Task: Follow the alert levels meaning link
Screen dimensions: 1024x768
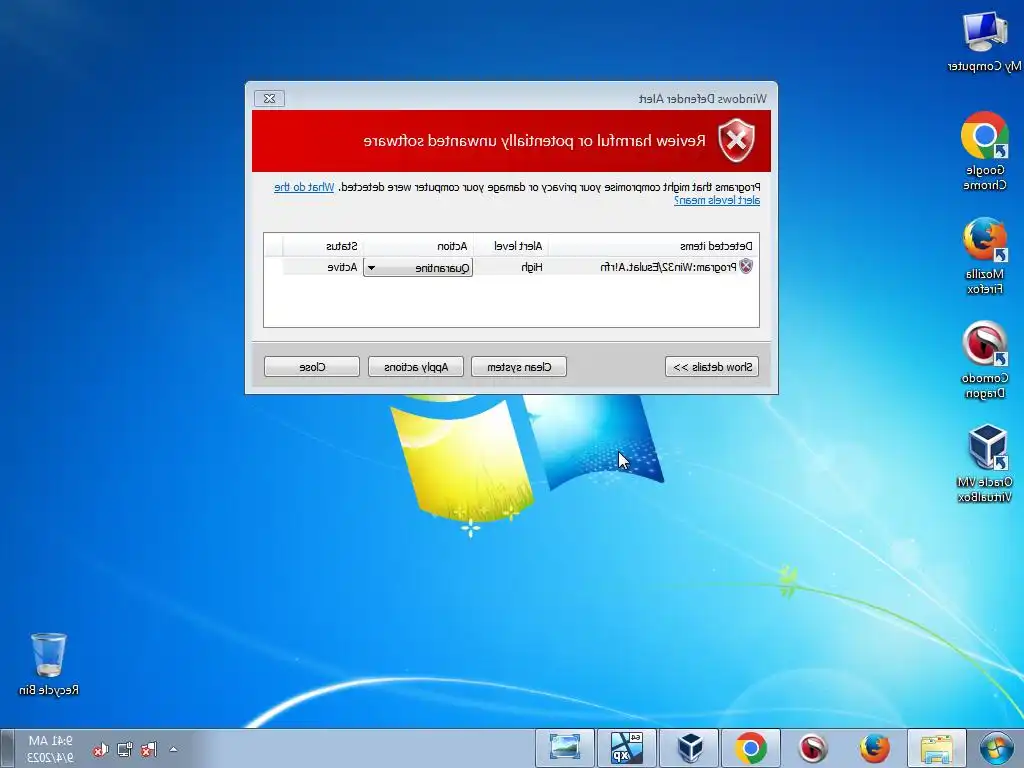Action: click(x=716, y=200)
